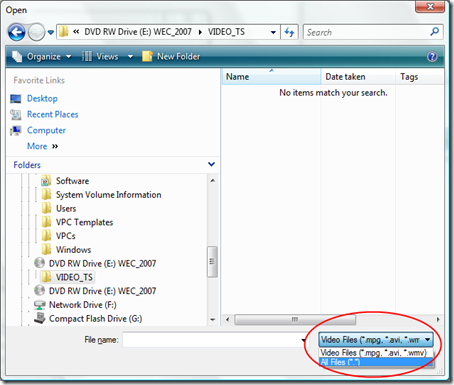Viewport: 454px width, 385px height.
Task: Click the Recent Places icon
Action: [16, 114]
